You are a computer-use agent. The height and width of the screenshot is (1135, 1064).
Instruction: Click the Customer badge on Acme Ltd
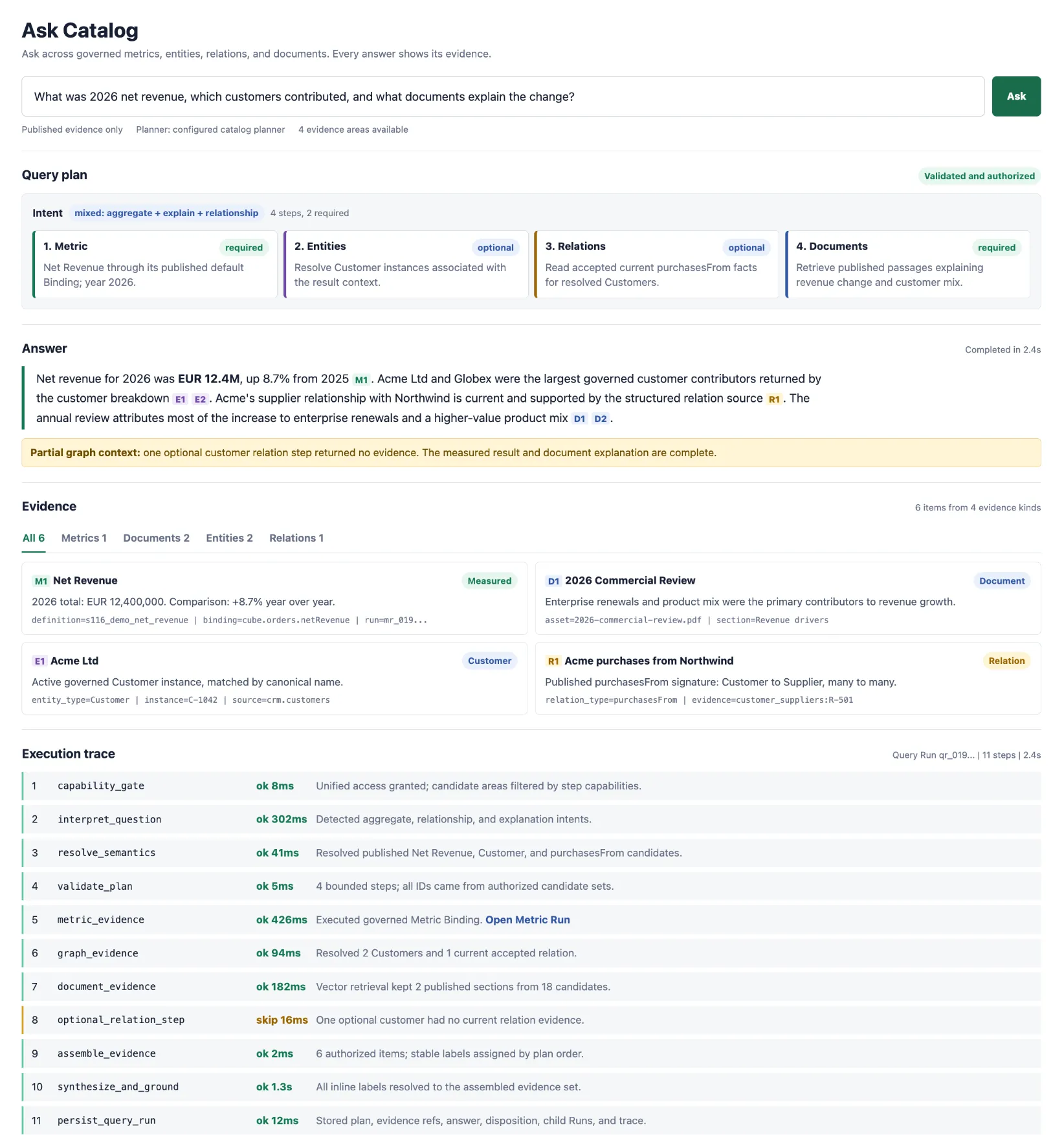coord(489,661)
